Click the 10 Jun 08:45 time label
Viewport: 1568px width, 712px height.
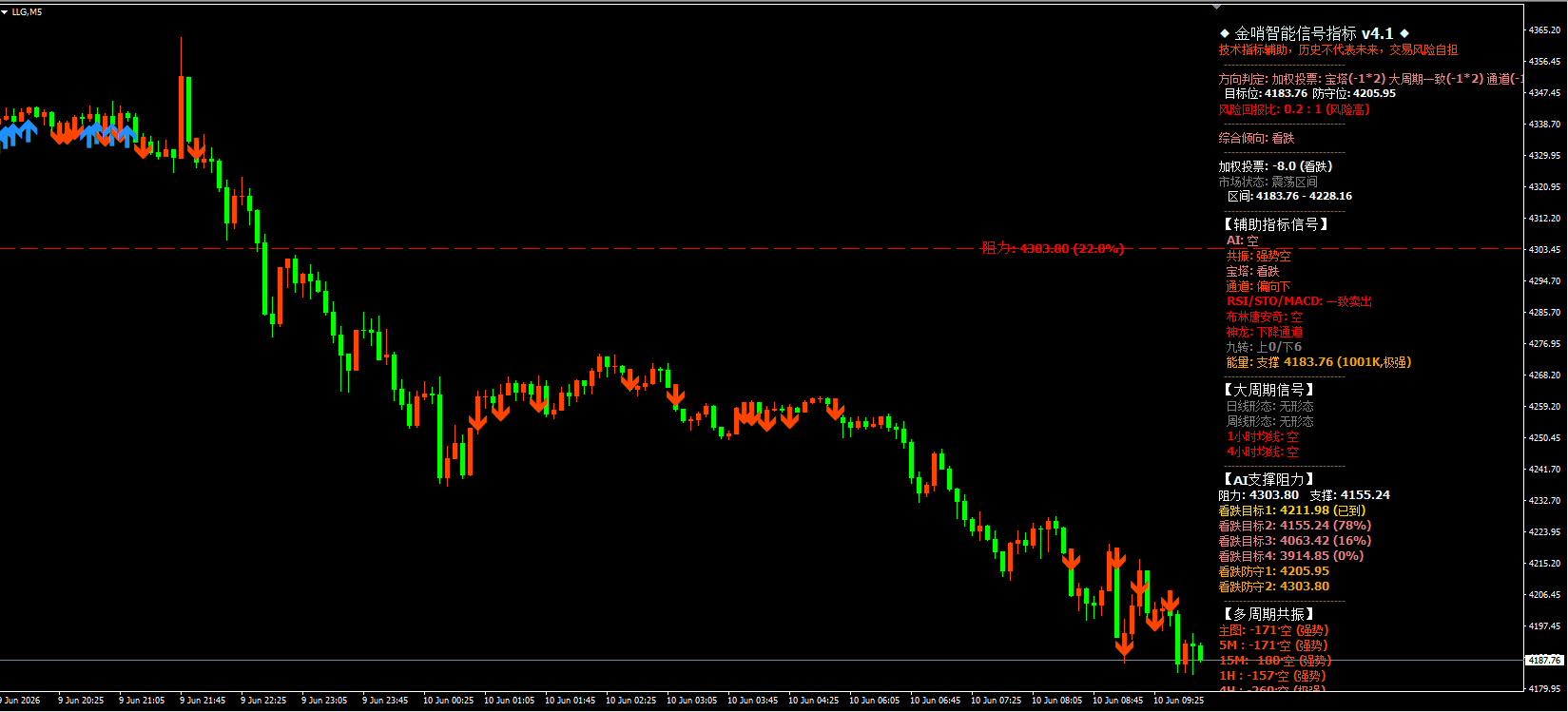(1117, 701)
